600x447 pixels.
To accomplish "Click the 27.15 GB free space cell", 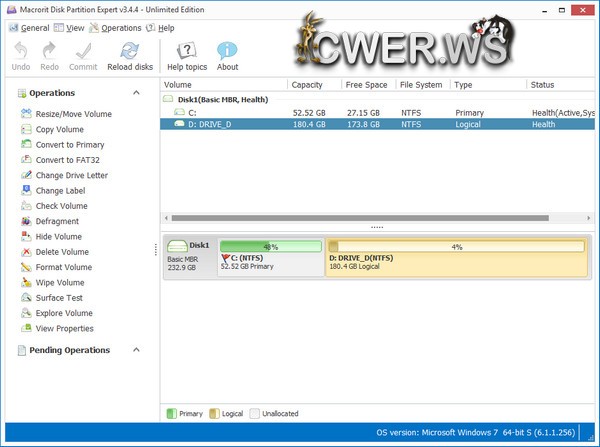I will click(363, 113).
